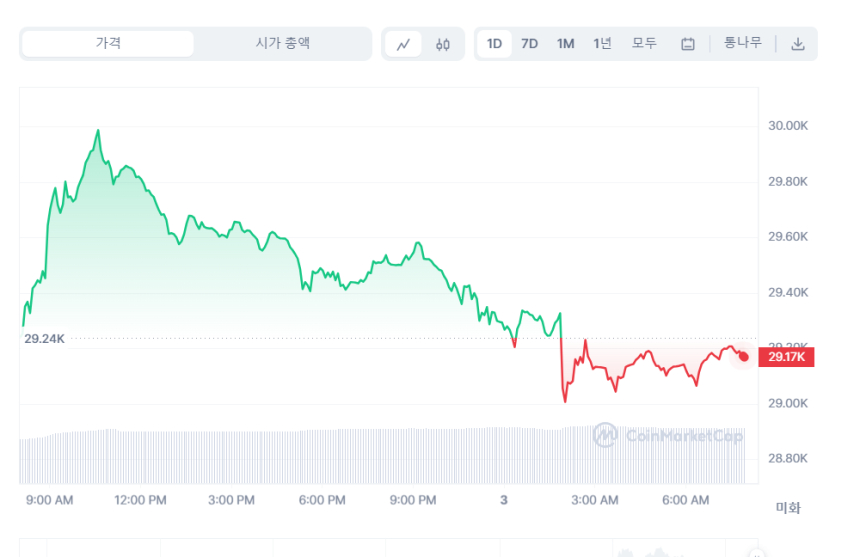
Task: Download the chart data
Action: point(798,44)
